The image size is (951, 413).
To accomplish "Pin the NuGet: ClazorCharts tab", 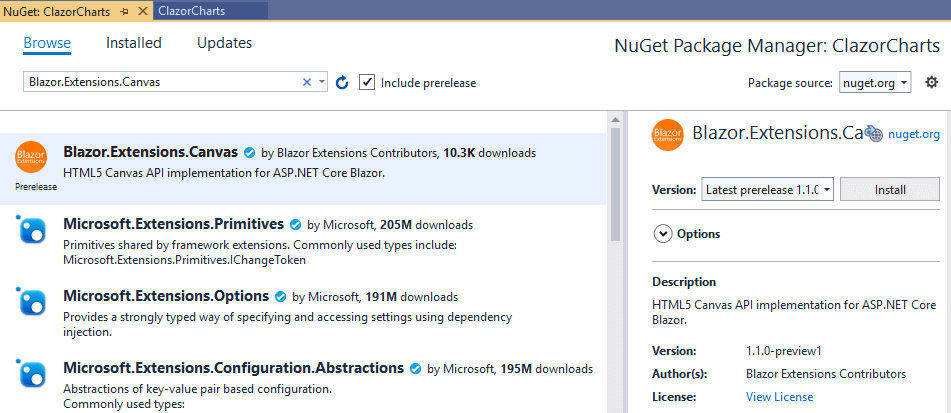I will [124, 10].
